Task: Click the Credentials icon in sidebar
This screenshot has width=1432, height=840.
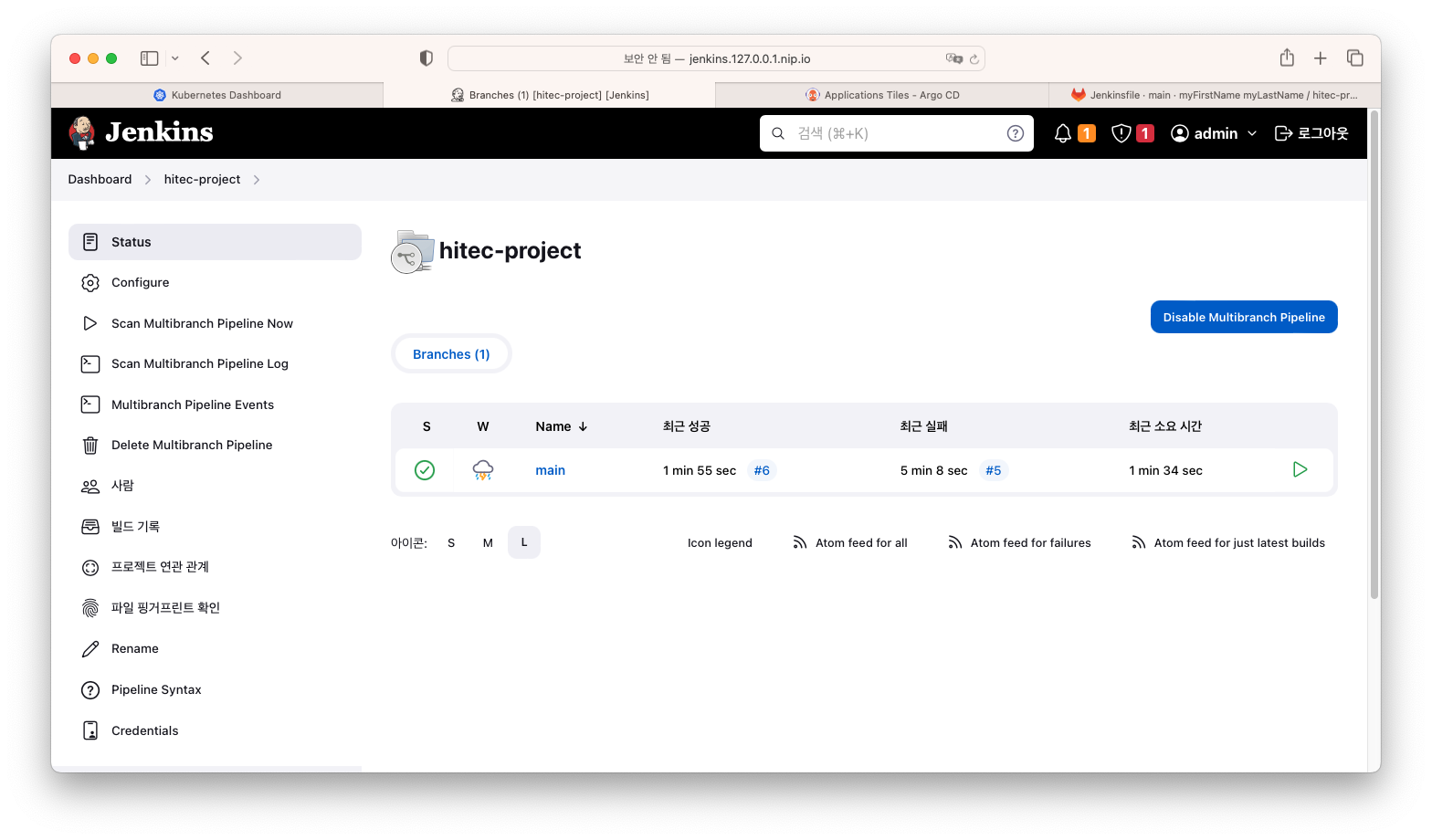Action: [90, 730]
